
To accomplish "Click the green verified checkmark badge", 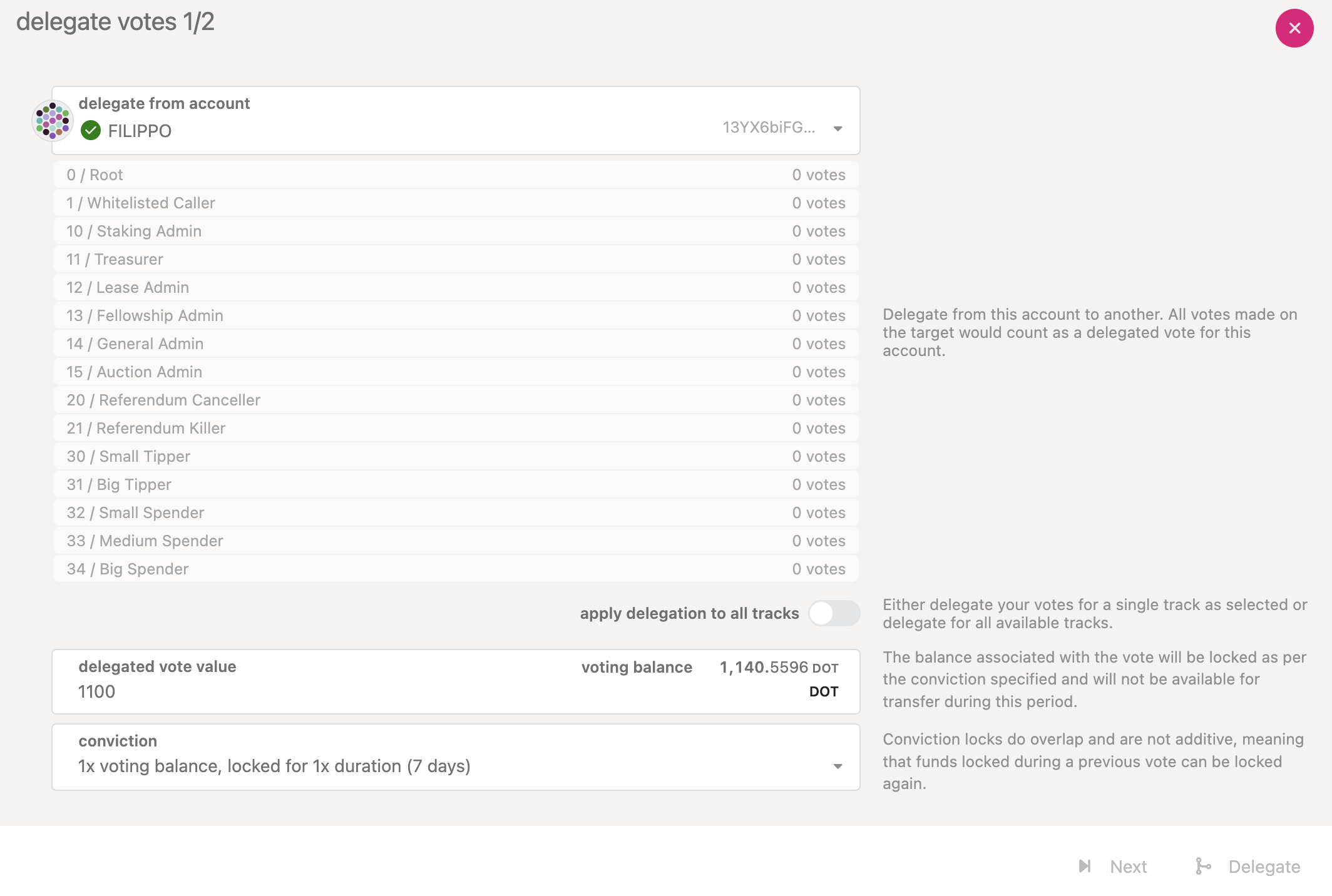I will [91, 130].
